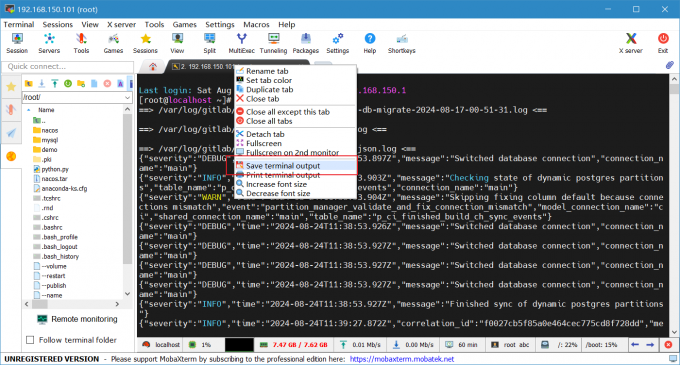Click the left blue arrow in status bar
Image resolution: width=680 pixels, height=365 pixels.
tap(635, 345)
